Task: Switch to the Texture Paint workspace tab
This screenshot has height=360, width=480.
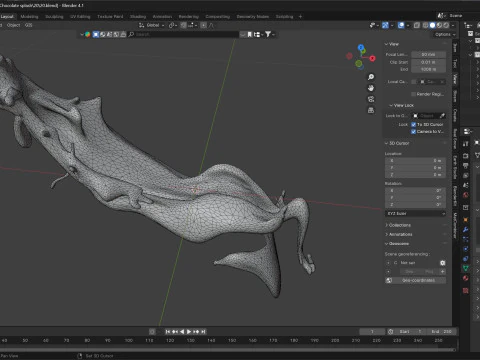Action: [110, 16]
